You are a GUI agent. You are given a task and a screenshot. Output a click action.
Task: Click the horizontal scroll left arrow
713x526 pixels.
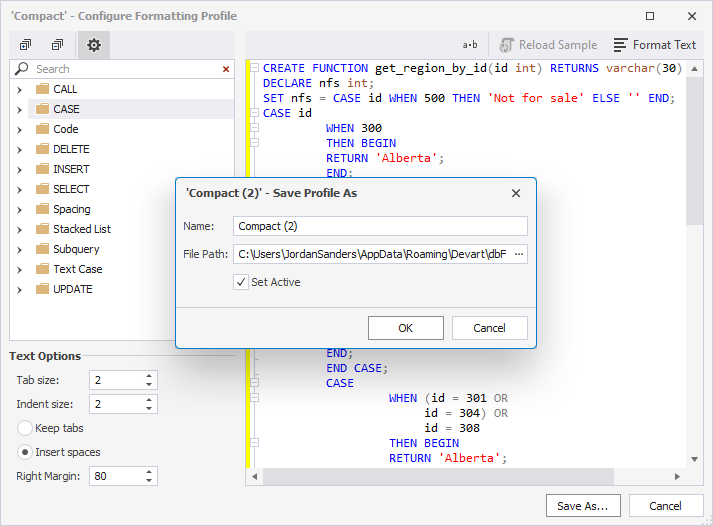255,476
